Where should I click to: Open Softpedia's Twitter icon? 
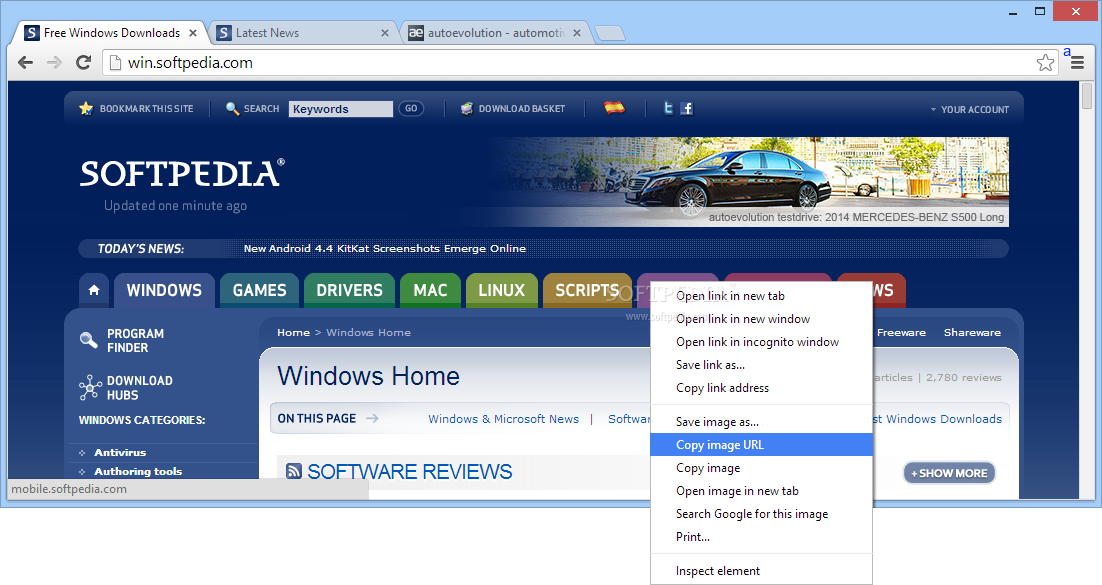[x=668, y=108]
